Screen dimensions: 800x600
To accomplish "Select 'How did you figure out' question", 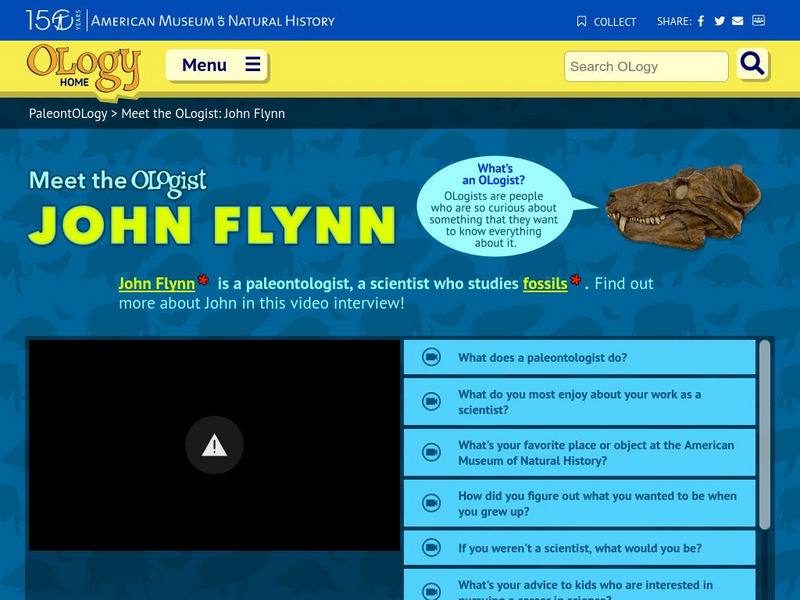I will pyautogui.click(x=580, y=503).
